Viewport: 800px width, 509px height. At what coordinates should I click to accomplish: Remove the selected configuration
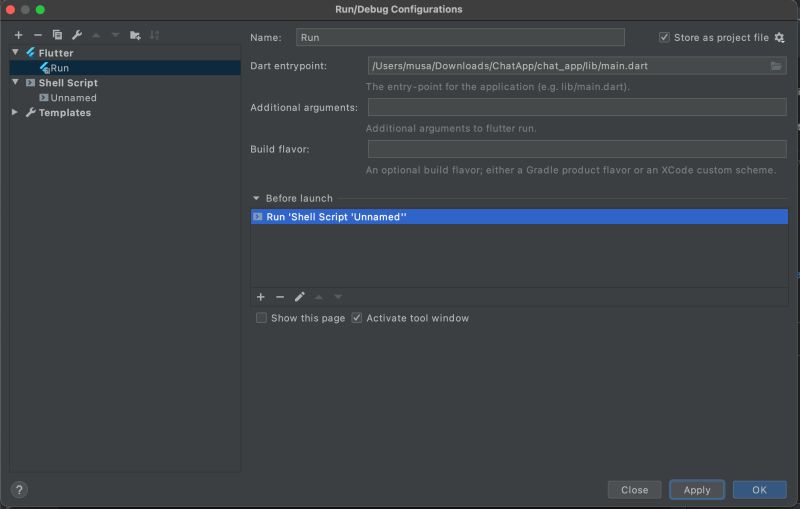click(38, 35)
